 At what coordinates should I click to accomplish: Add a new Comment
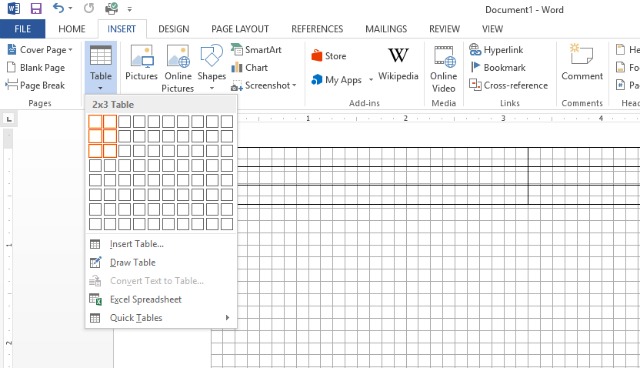coord(582,62)
